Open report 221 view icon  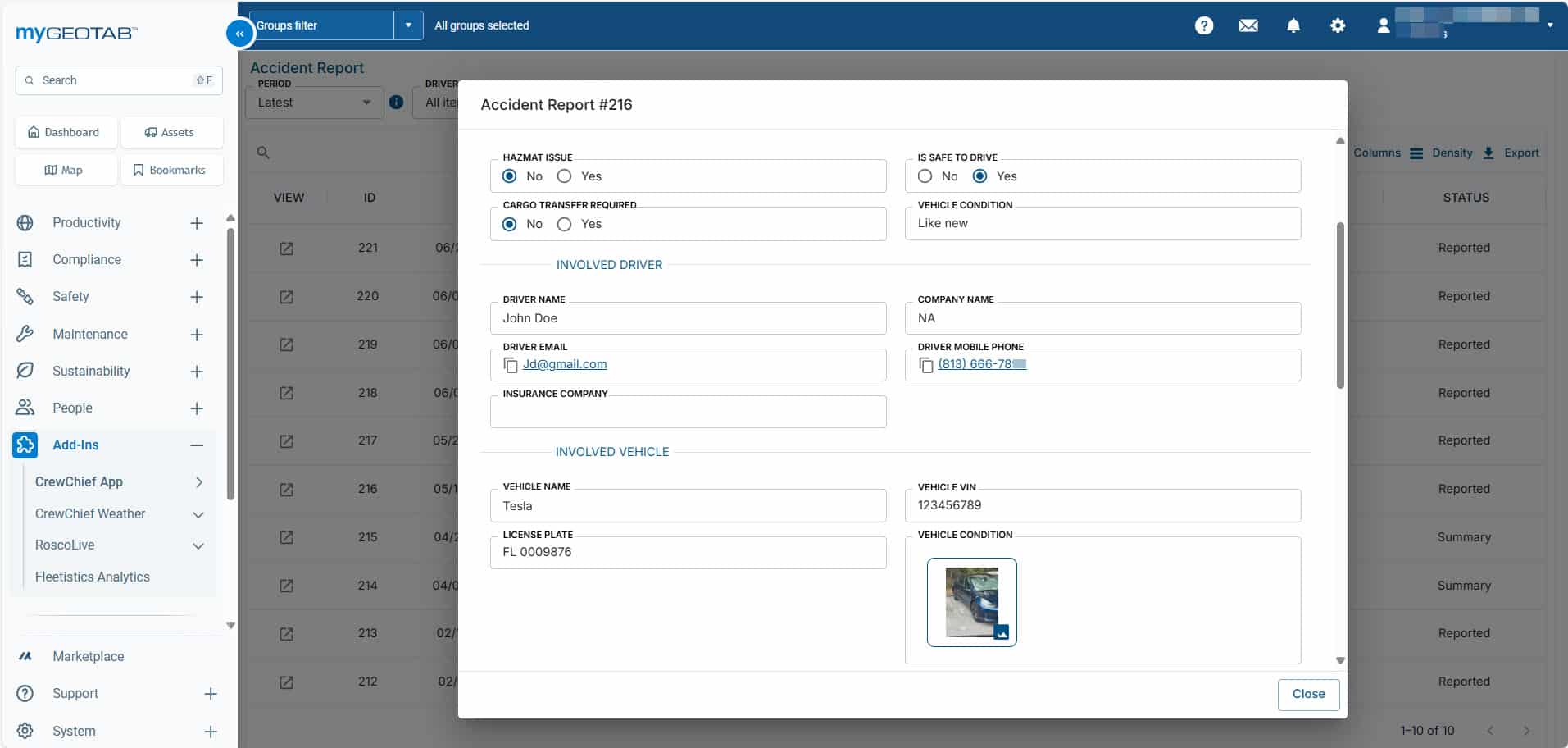286,249
